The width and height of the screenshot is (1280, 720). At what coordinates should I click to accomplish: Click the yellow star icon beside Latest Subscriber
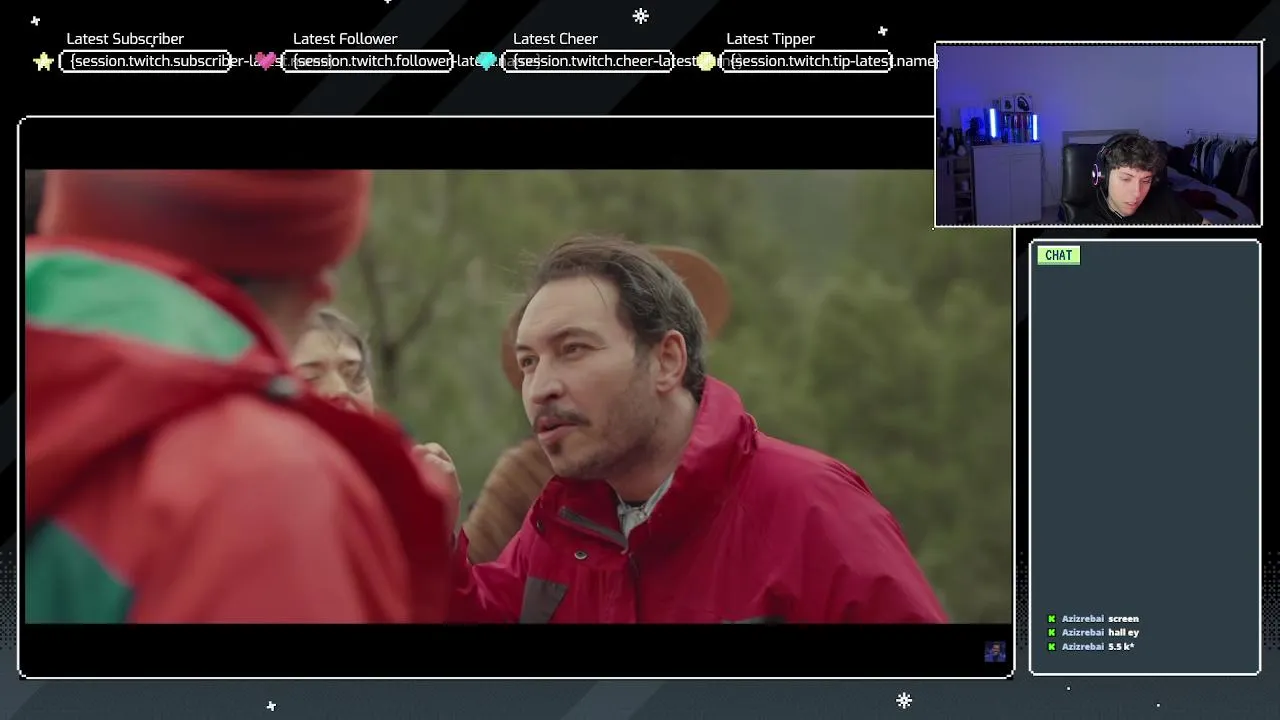pos(43,62)
